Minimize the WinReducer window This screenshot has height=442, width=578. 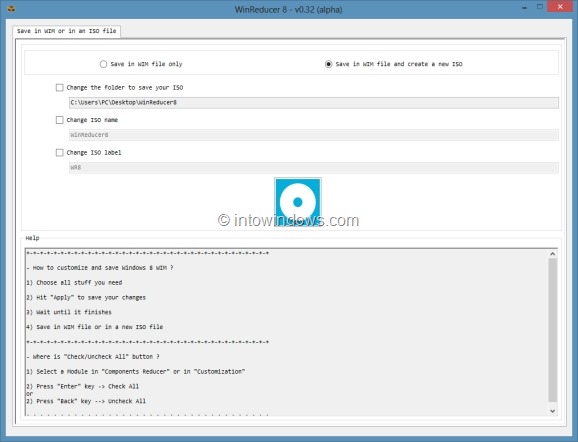(524, 7)
